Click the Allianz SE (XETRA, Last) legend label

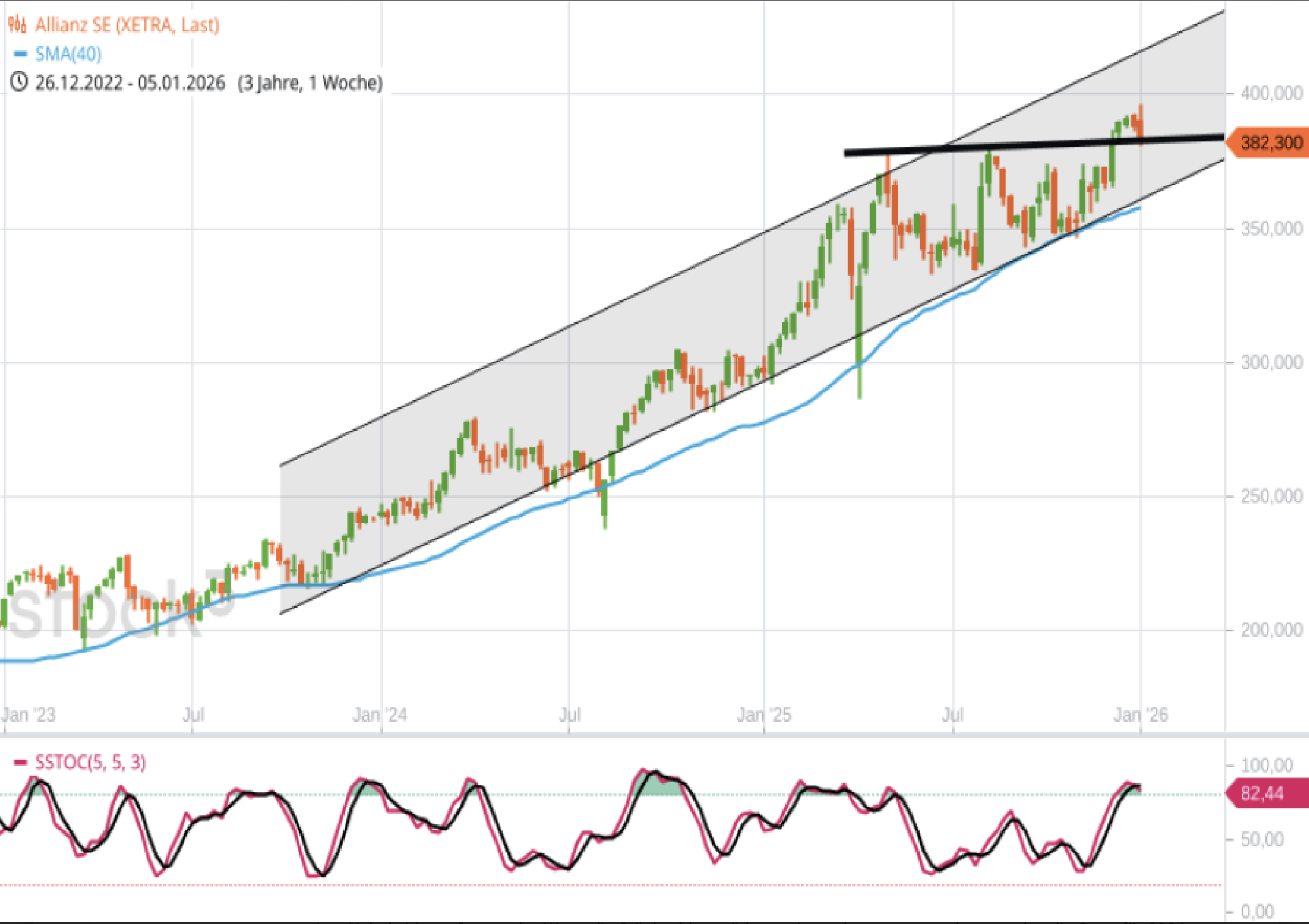127,25
